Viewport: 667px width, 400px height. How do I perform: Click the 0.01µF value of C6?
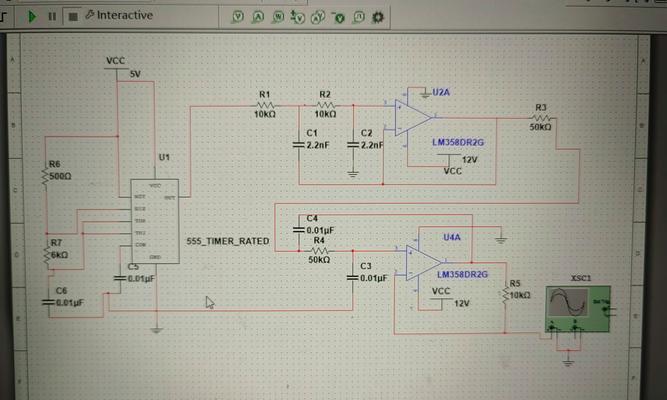(x=70, y=303)
